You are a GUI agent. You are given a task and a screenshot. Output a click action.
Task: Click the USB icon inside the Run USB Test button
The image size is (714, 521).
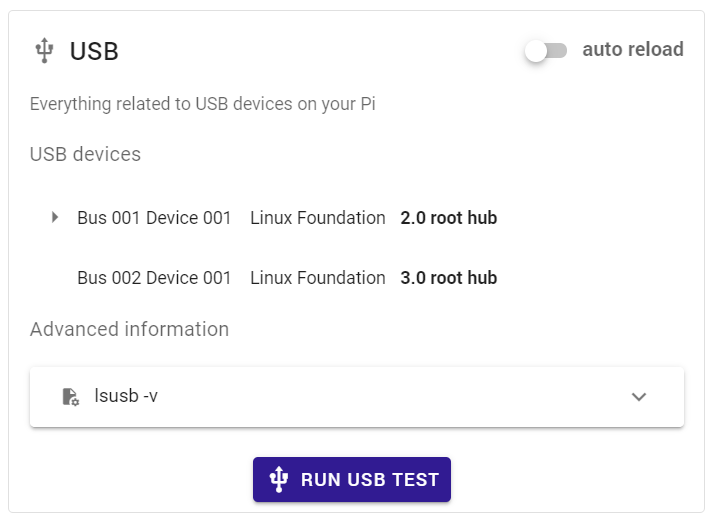click(279, 479)
